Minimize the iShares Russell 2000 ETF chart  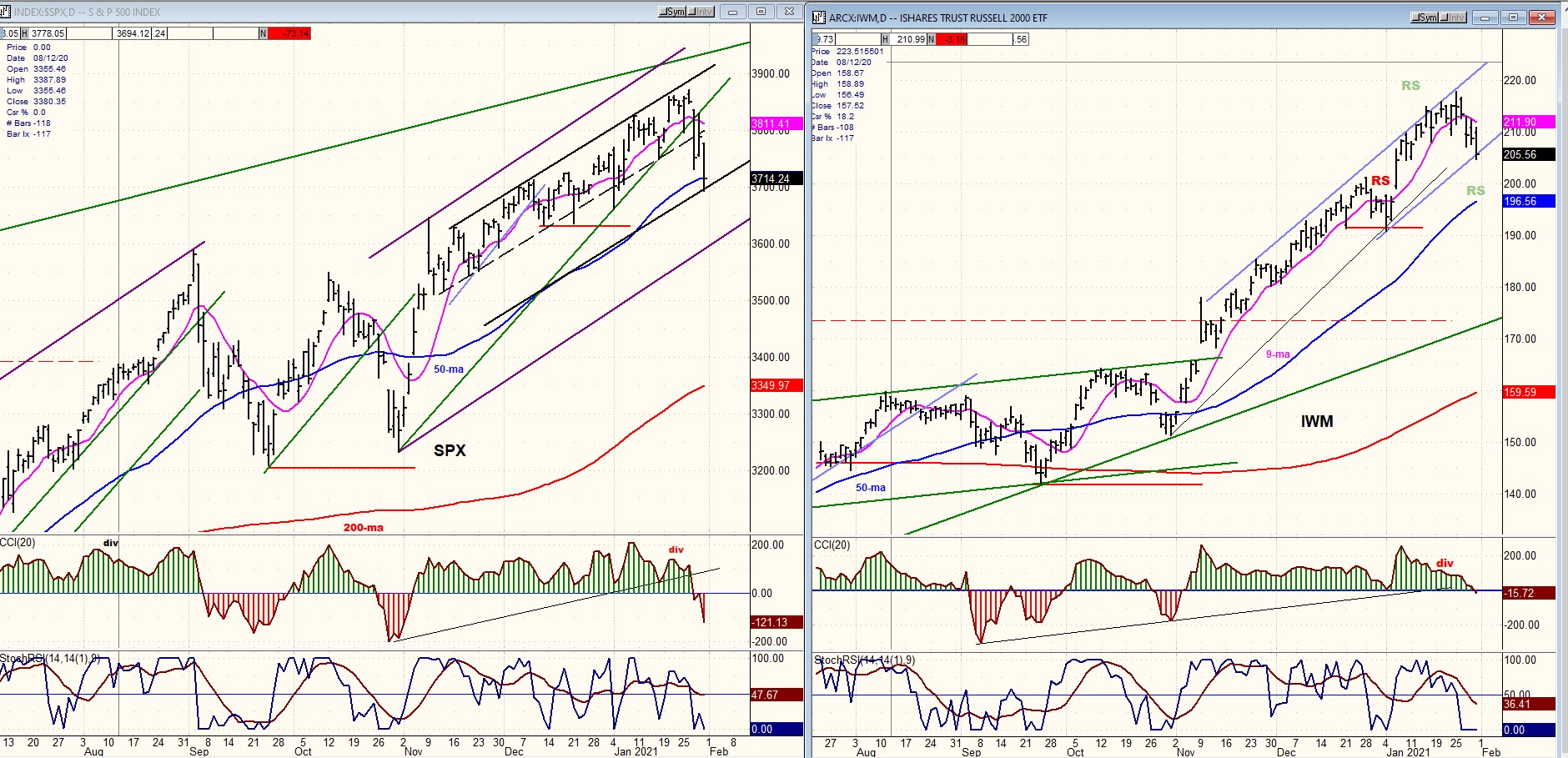[x=1485, y=18]
